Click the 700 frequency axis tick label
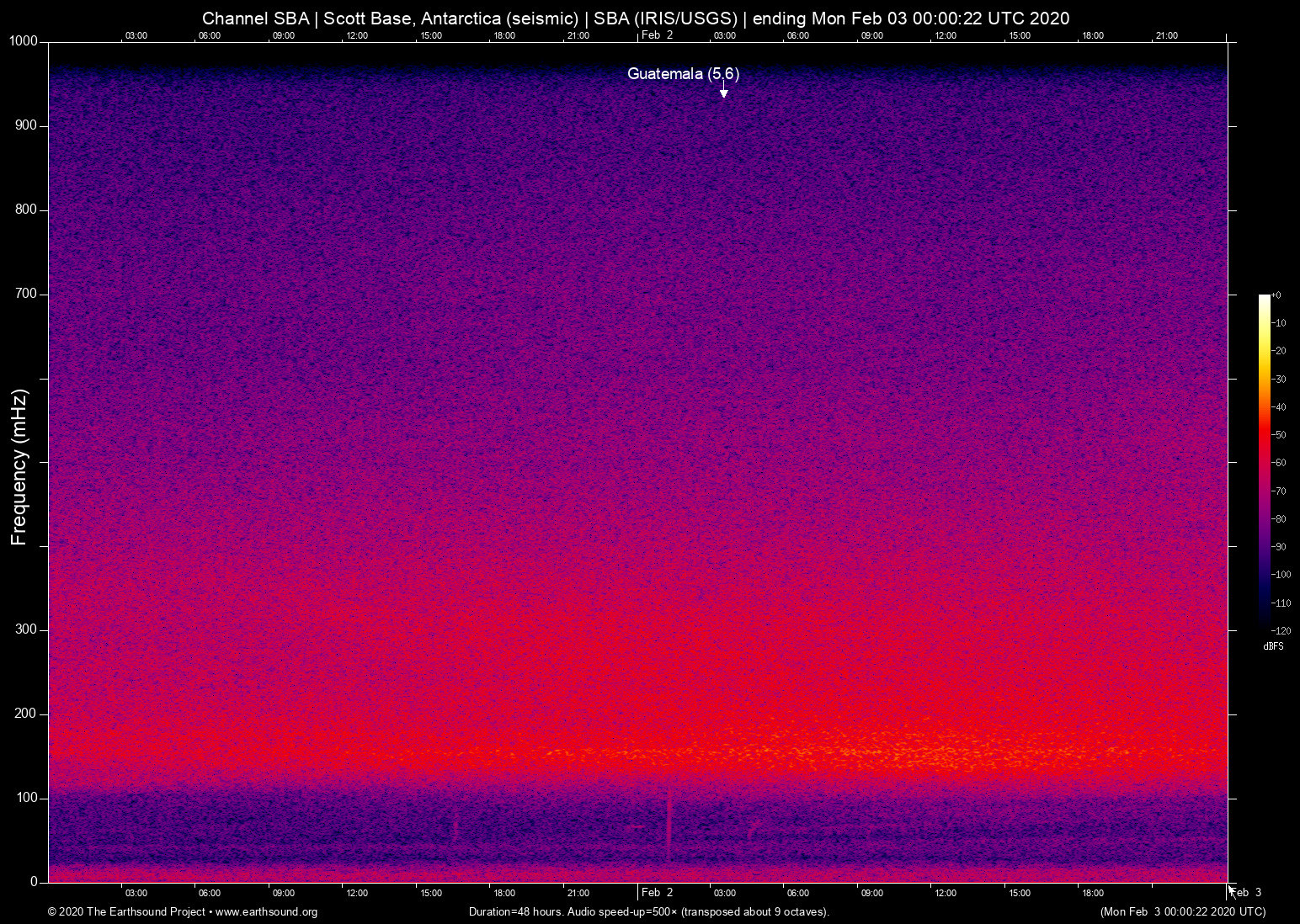Screen dimensions: 1300x924 click(26, 294)
